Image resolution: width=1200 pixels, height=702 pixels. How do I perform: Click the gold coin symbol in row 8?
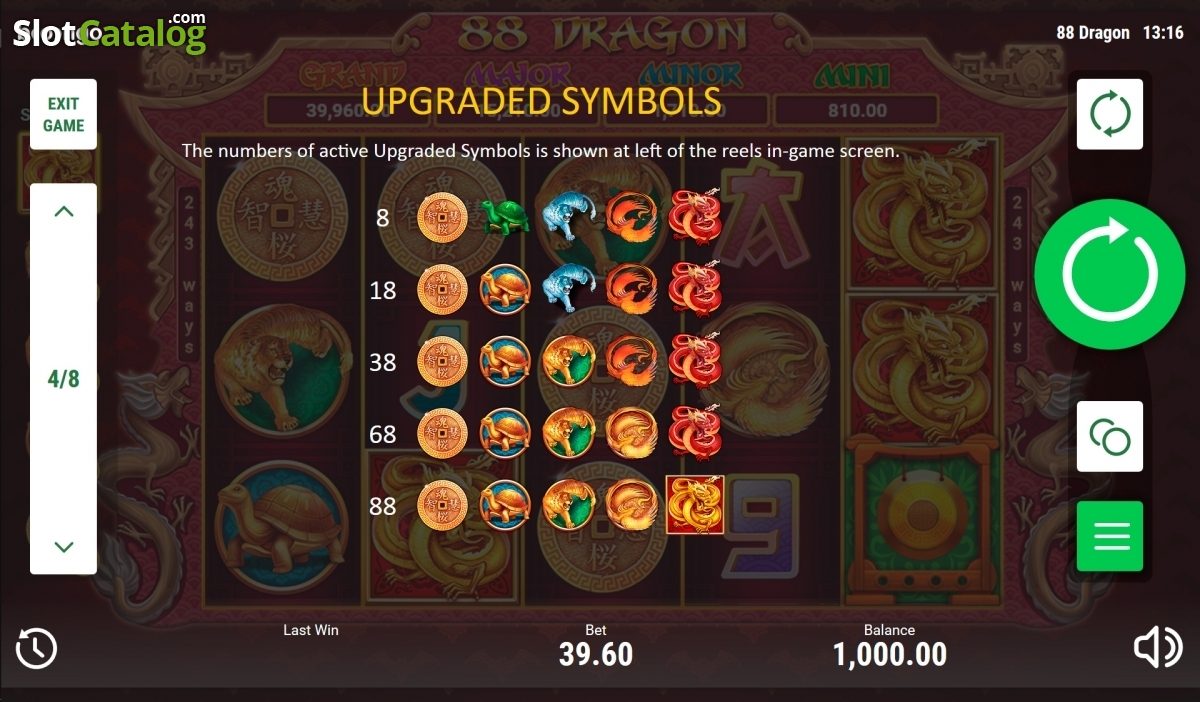click(x=442, y=217)
